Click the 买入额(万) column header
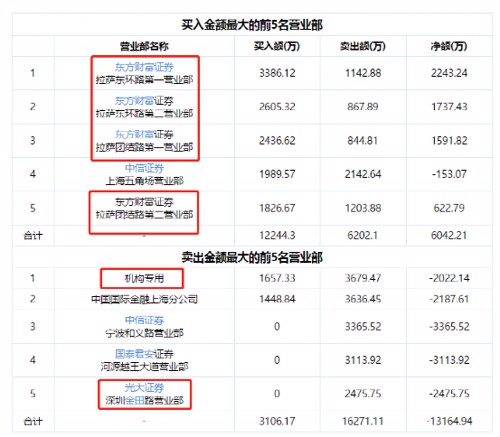Image resolution: width=500 pixels, height=437 pixels. tap(277, 46)
